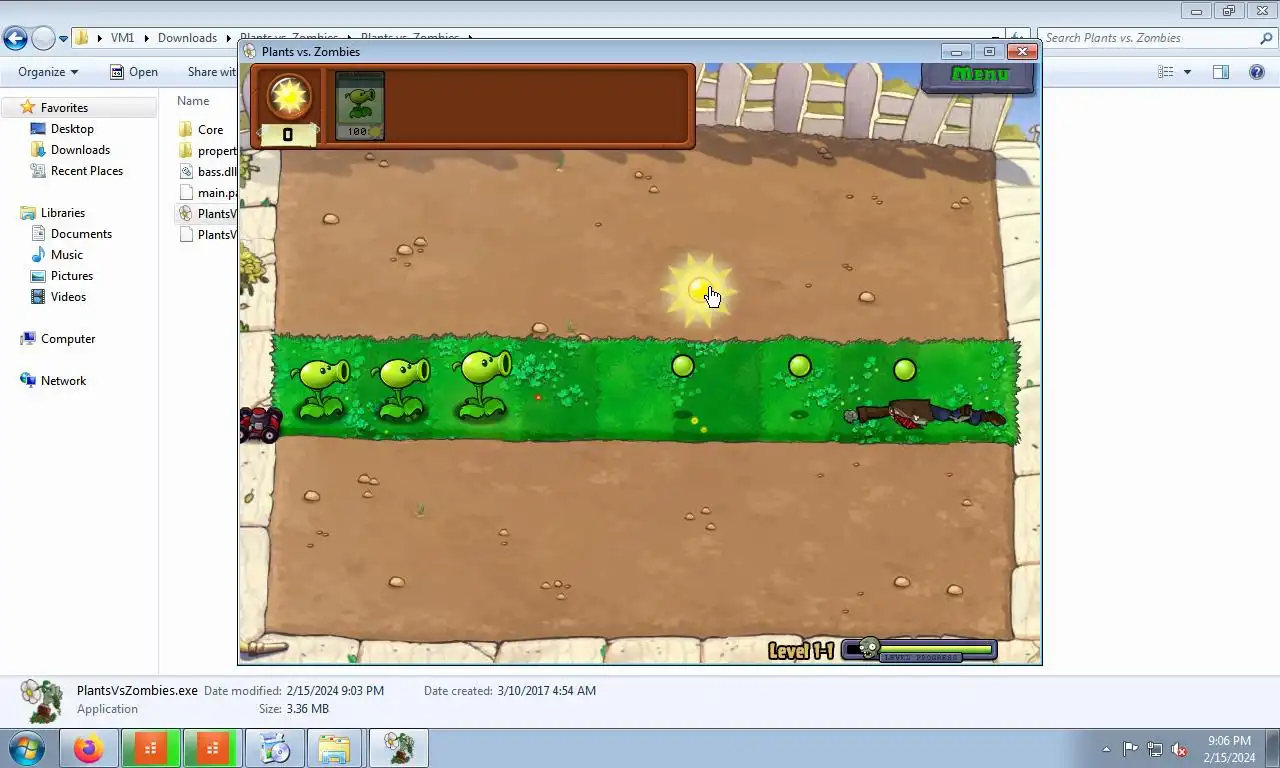Show hidden tray icons arrow
This screenshot has height=768, width=1280.
click(x=1106, y=749)
